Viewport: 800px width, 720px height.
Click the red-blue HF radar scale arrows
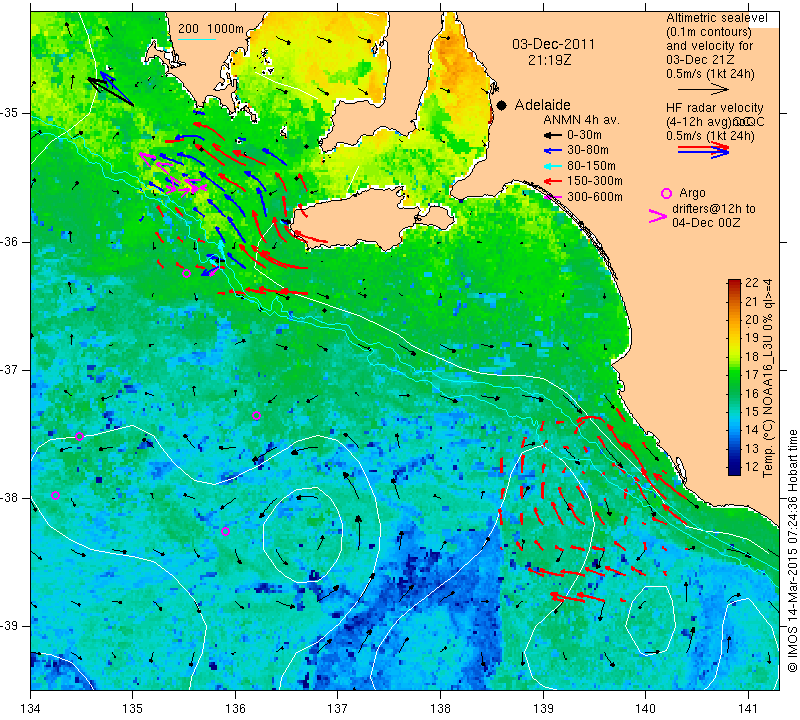tap(704, 150)
